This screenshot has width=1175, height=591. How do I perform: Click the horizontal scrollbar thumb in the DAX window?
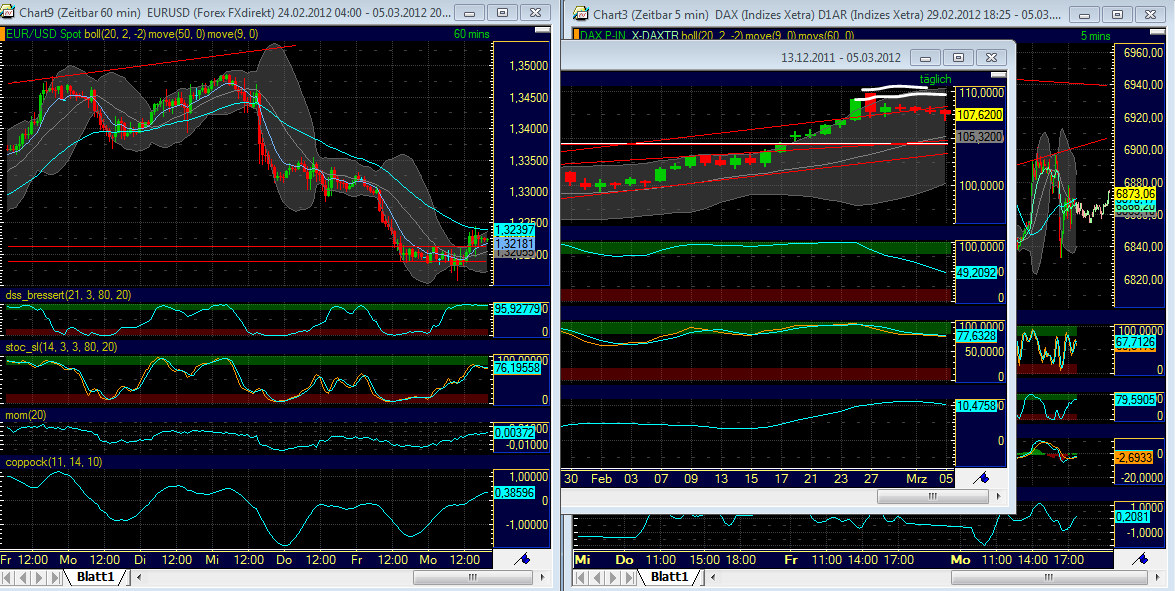[x=933, y=497]
